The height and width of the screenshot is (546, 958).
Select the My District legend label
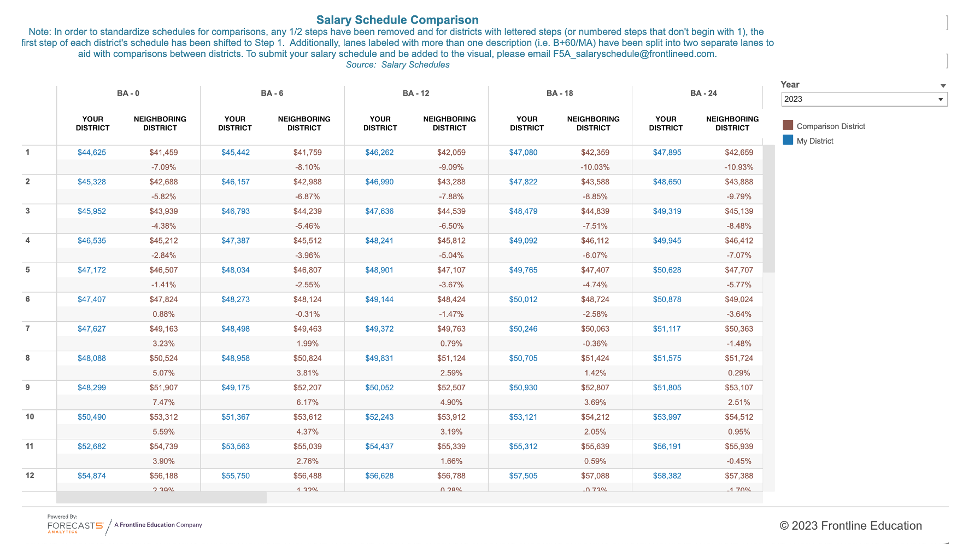(x=814, y=140)
